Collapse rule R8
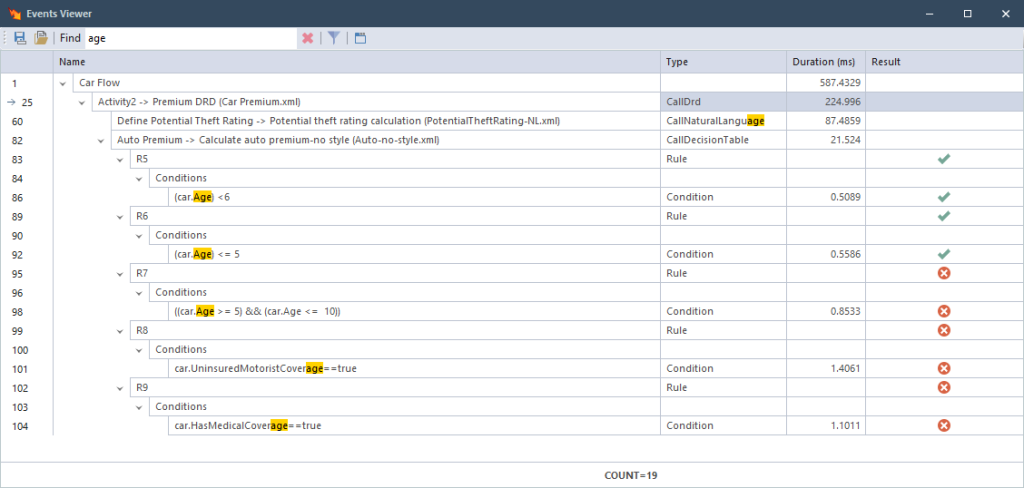Viewport: 1024px width, 488px height. coord(120,330)
